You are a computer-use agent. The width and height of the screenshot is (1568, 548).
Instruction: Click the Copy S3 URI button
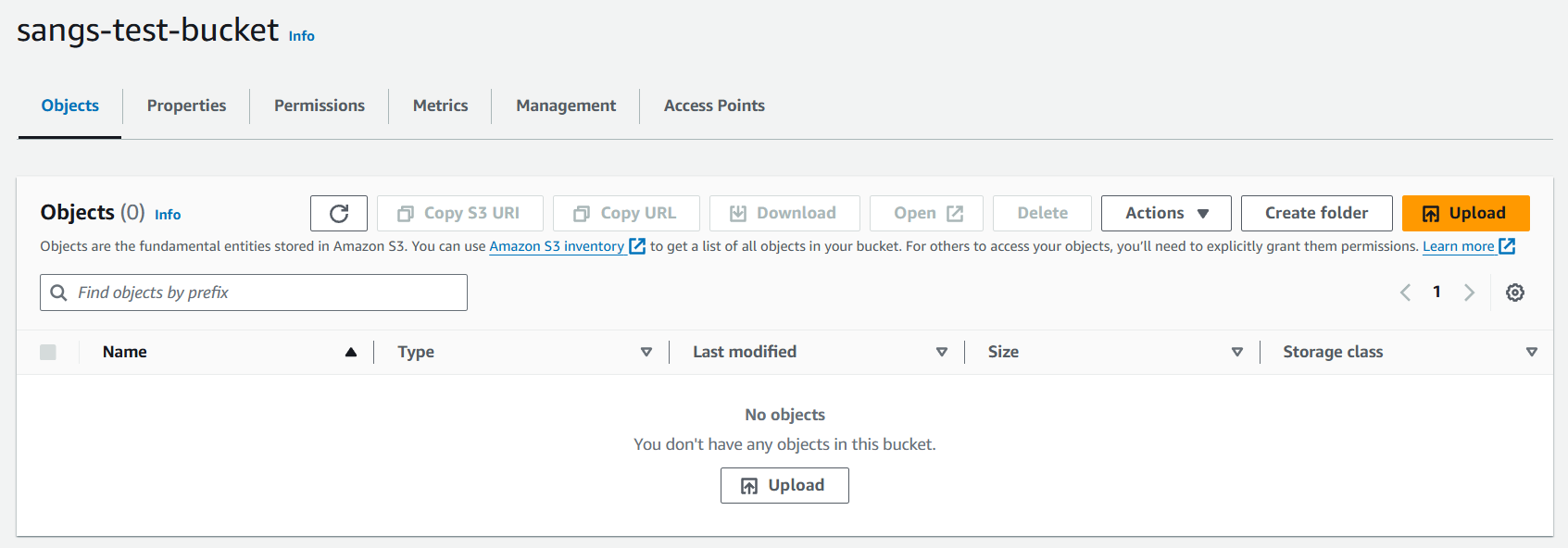coord(460,213)
